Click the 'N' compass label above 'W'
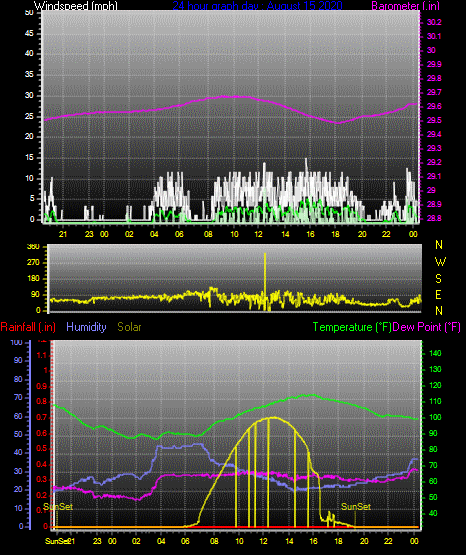Screen dimensions: 466x555 439,245
